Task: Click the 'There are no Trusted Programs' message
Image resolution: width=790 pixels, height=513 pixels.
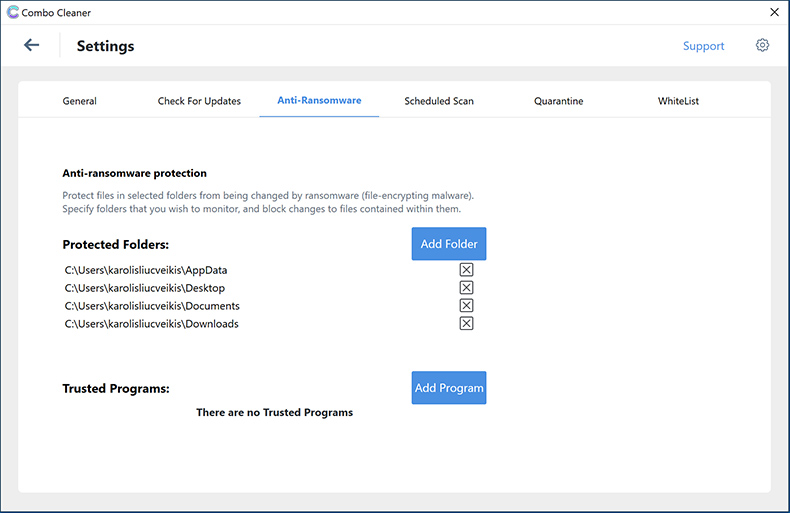Action: point(275,412)
